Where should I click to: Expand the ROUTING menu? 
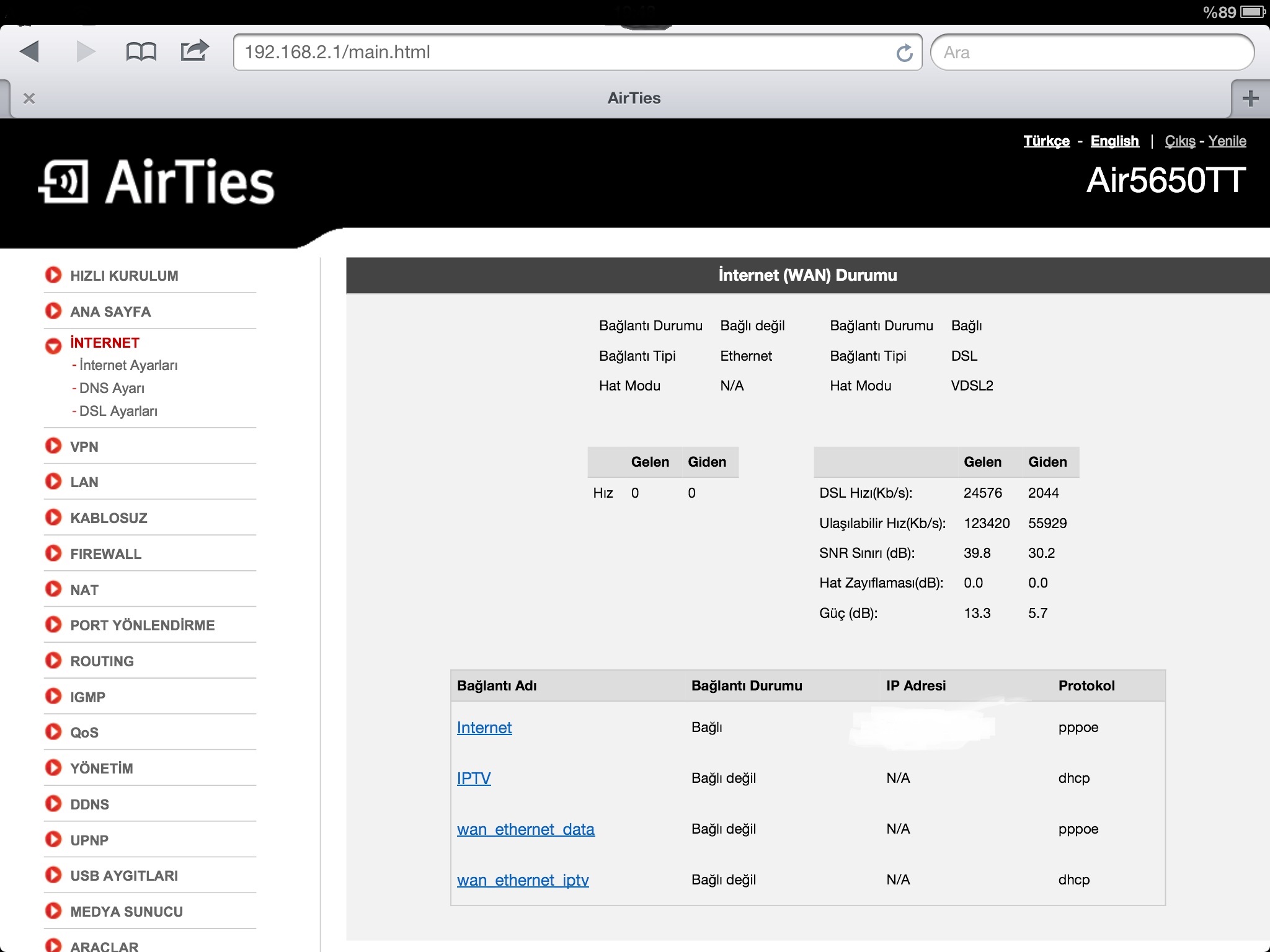click(102, 661)
